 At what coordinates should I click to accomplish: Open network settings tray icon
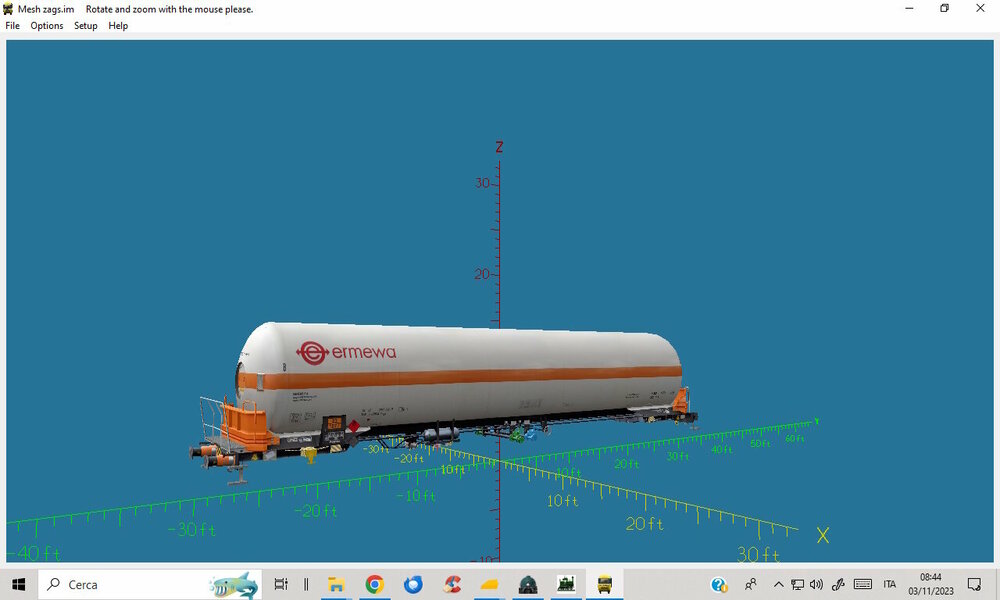click(797, 584)
